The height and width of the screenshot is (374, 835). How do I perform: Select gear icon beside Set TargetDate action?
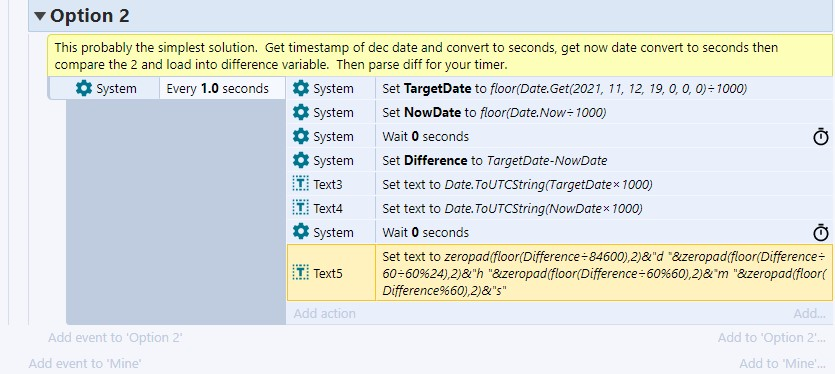click(301, 88)
